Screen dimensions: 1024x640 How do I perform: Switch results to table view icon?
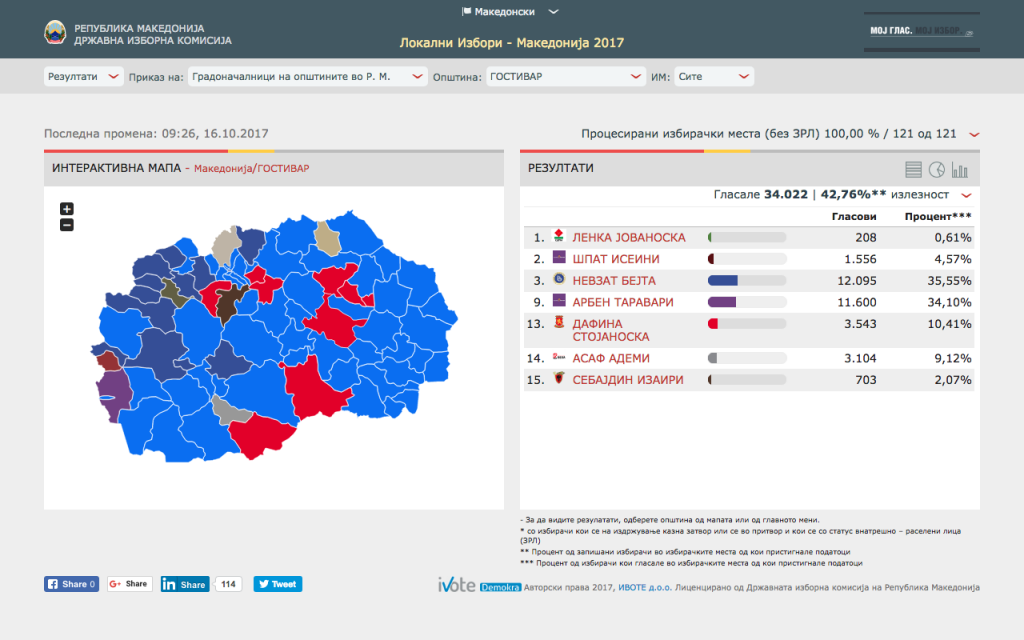913,169
